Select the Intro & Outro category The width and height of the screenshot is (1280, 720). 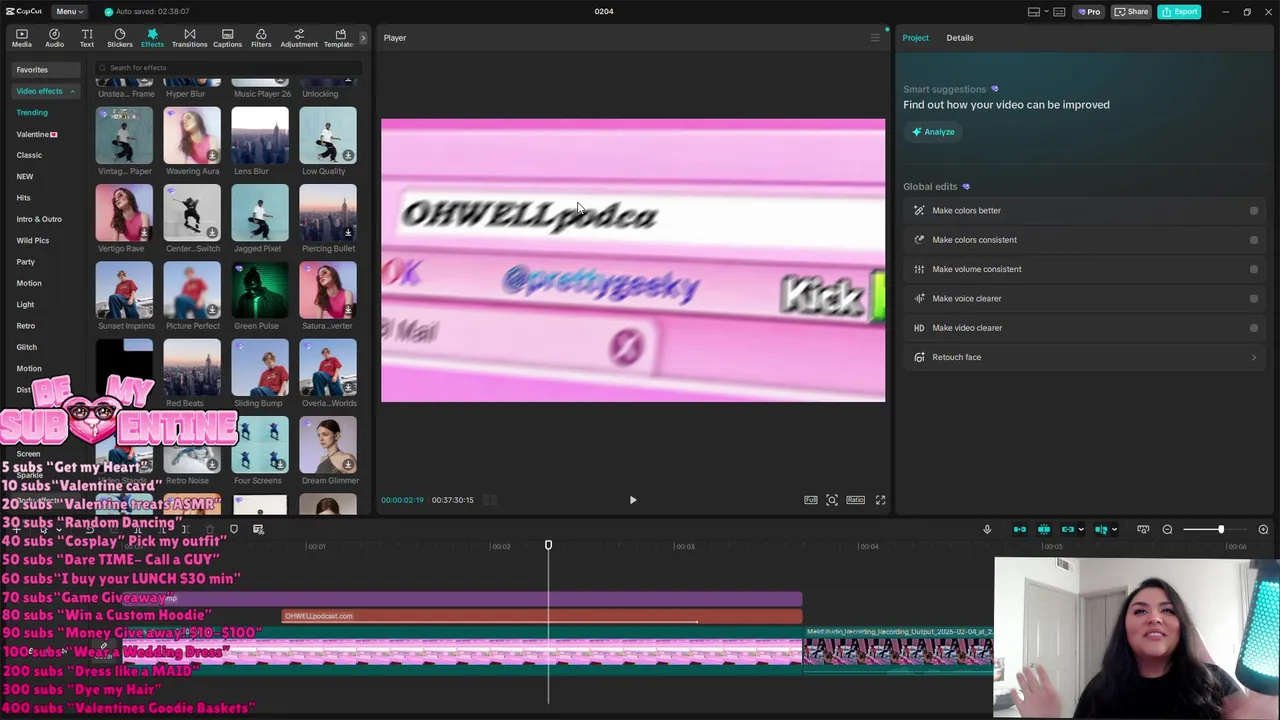[x=39, y=219]
